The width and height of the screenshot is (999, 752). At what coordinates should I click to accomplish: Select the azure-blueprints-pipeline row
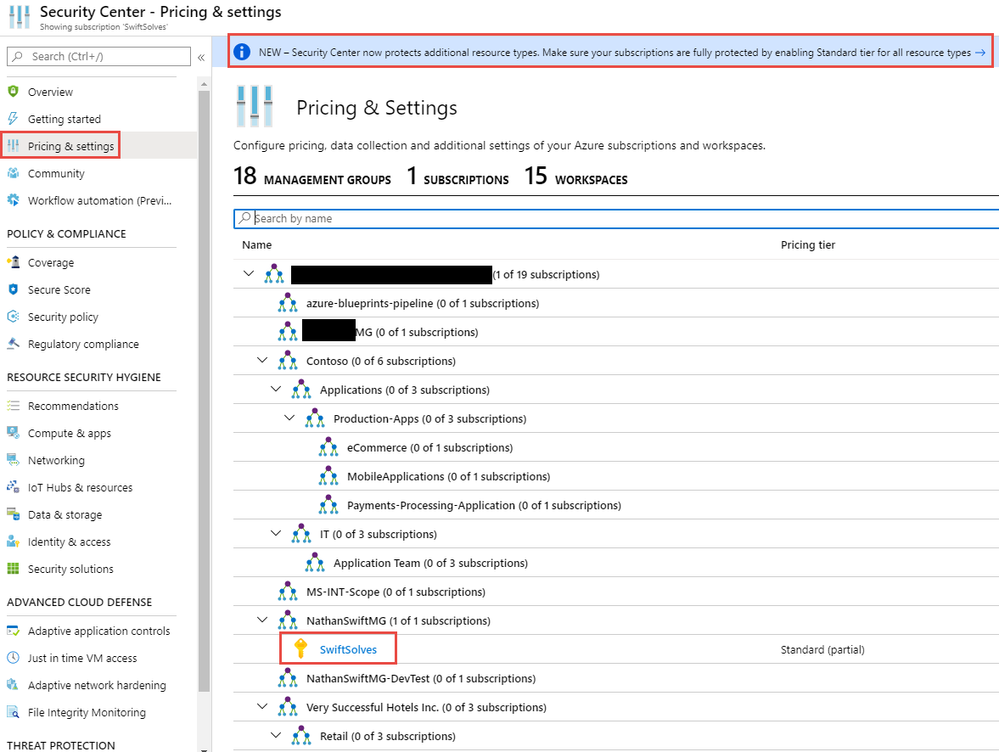click(616, 303)
